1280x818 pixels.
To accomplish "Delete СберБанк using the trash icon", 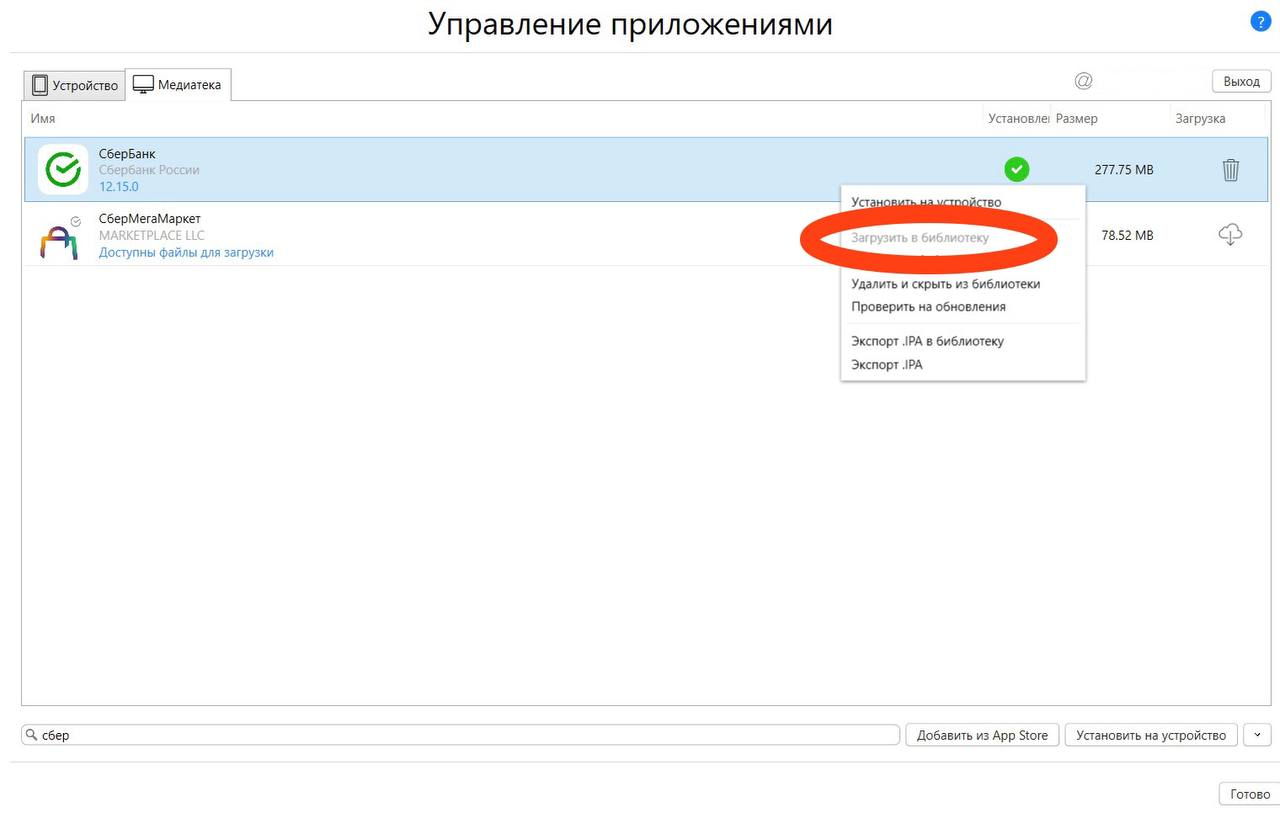I will 1230,170.
